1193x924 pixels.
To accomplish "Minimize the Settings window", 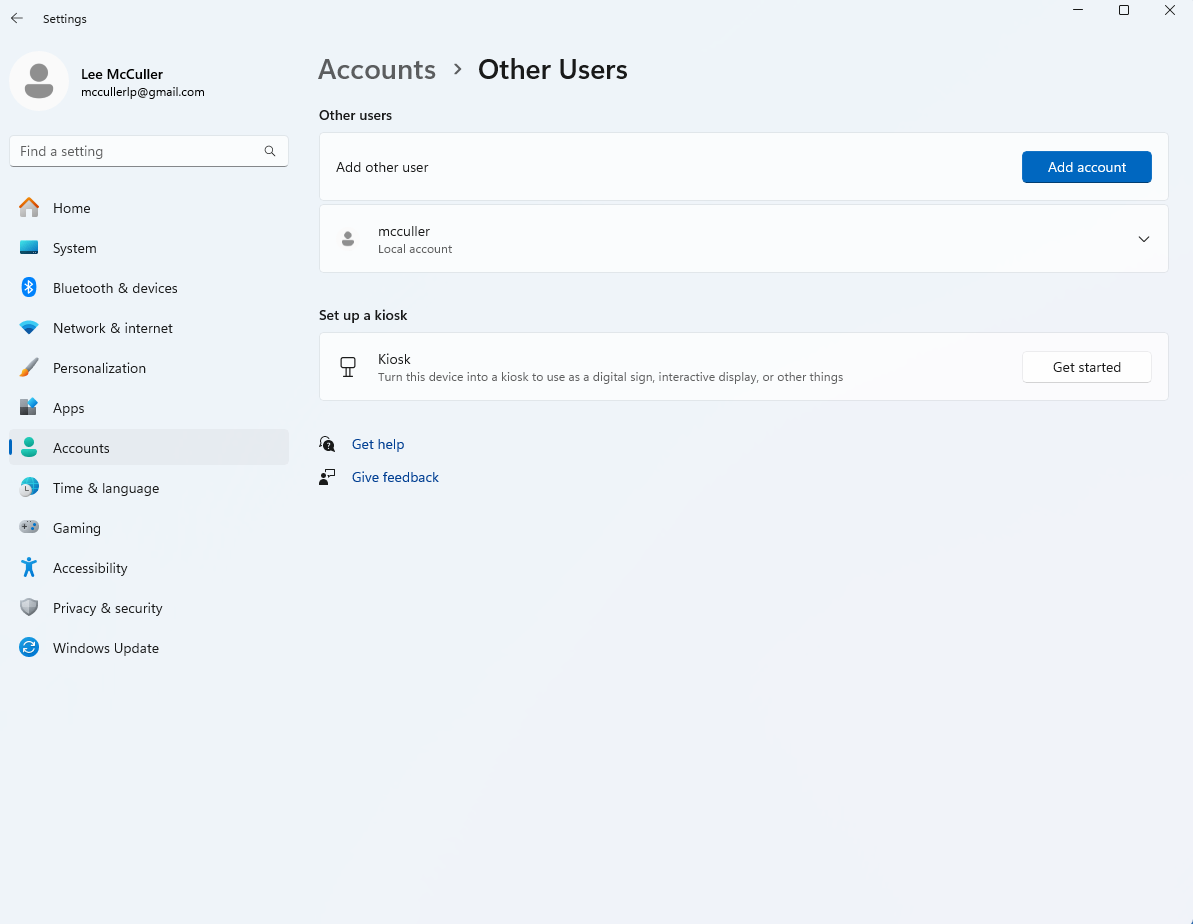I will click(1077, 10).
